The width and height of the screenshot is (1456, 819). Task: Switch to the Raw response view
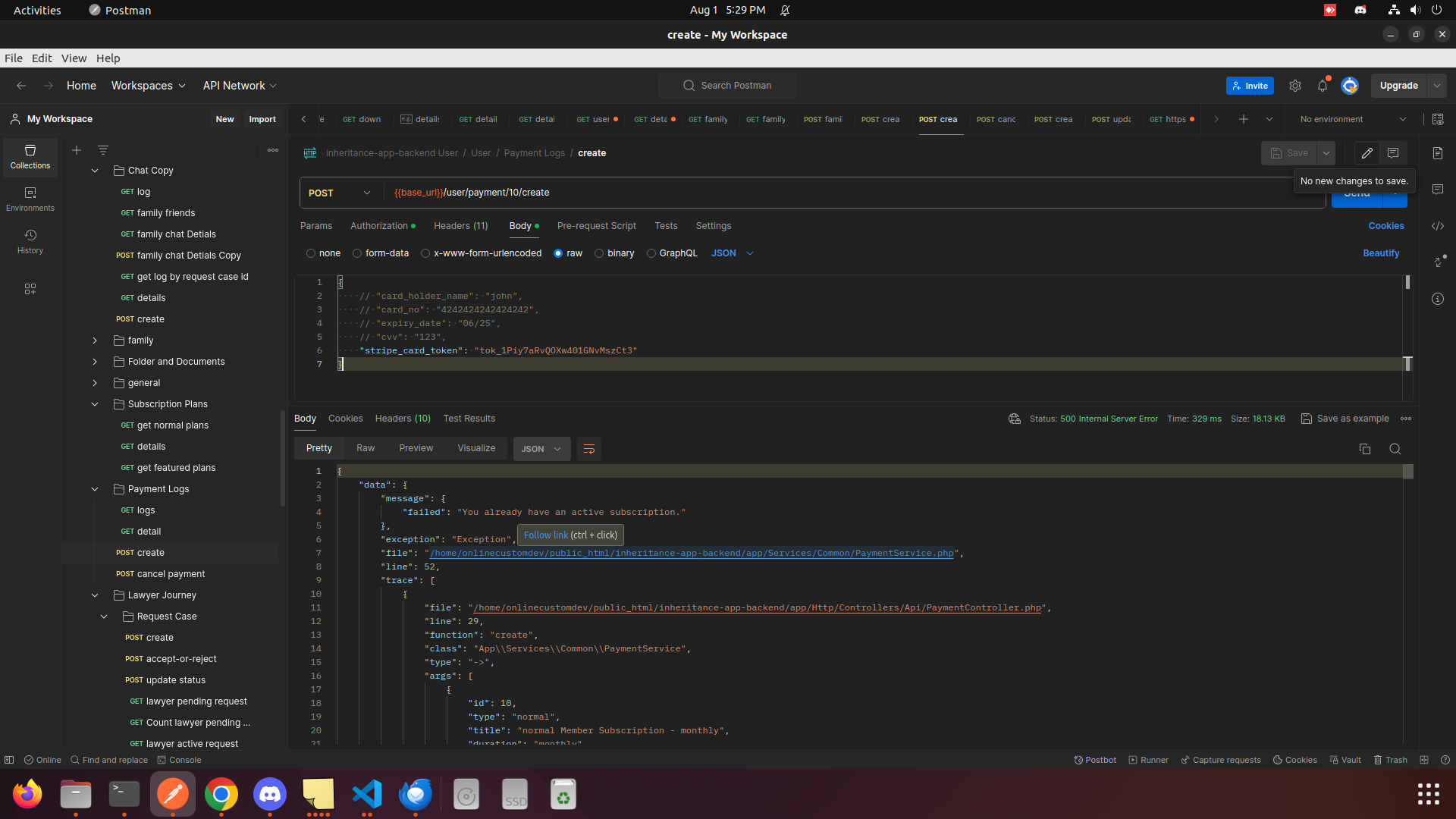(x=366, y=449)
